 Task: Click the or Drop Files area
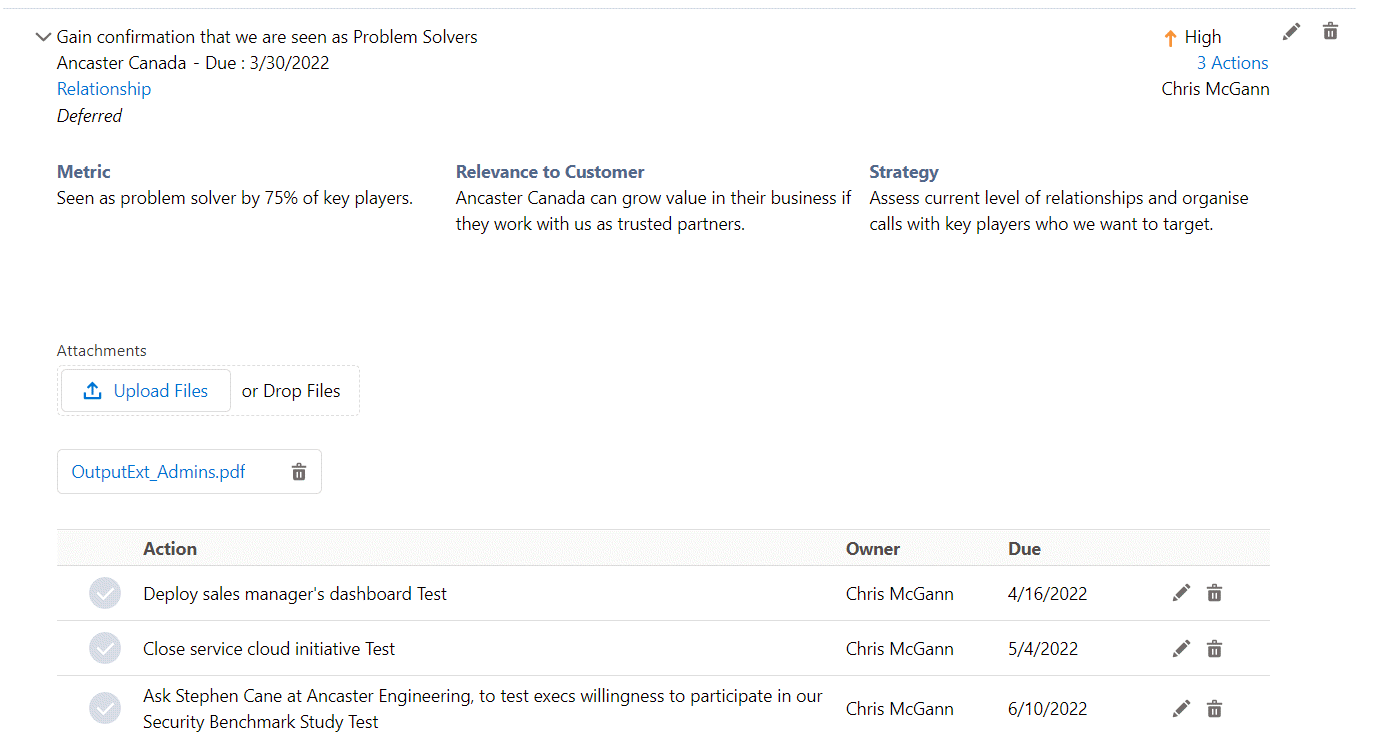291,391
